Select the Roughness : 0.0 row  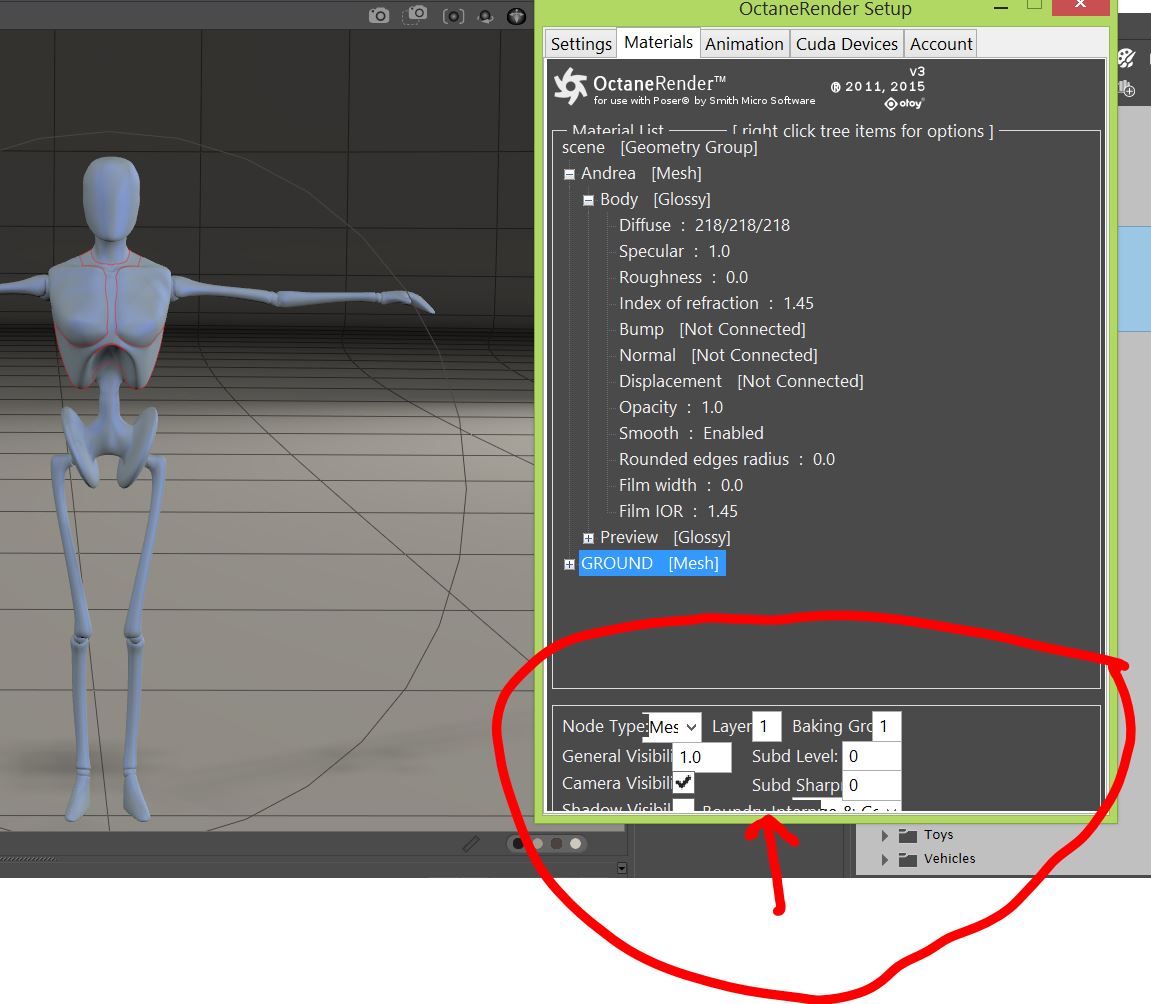(683, 277)
